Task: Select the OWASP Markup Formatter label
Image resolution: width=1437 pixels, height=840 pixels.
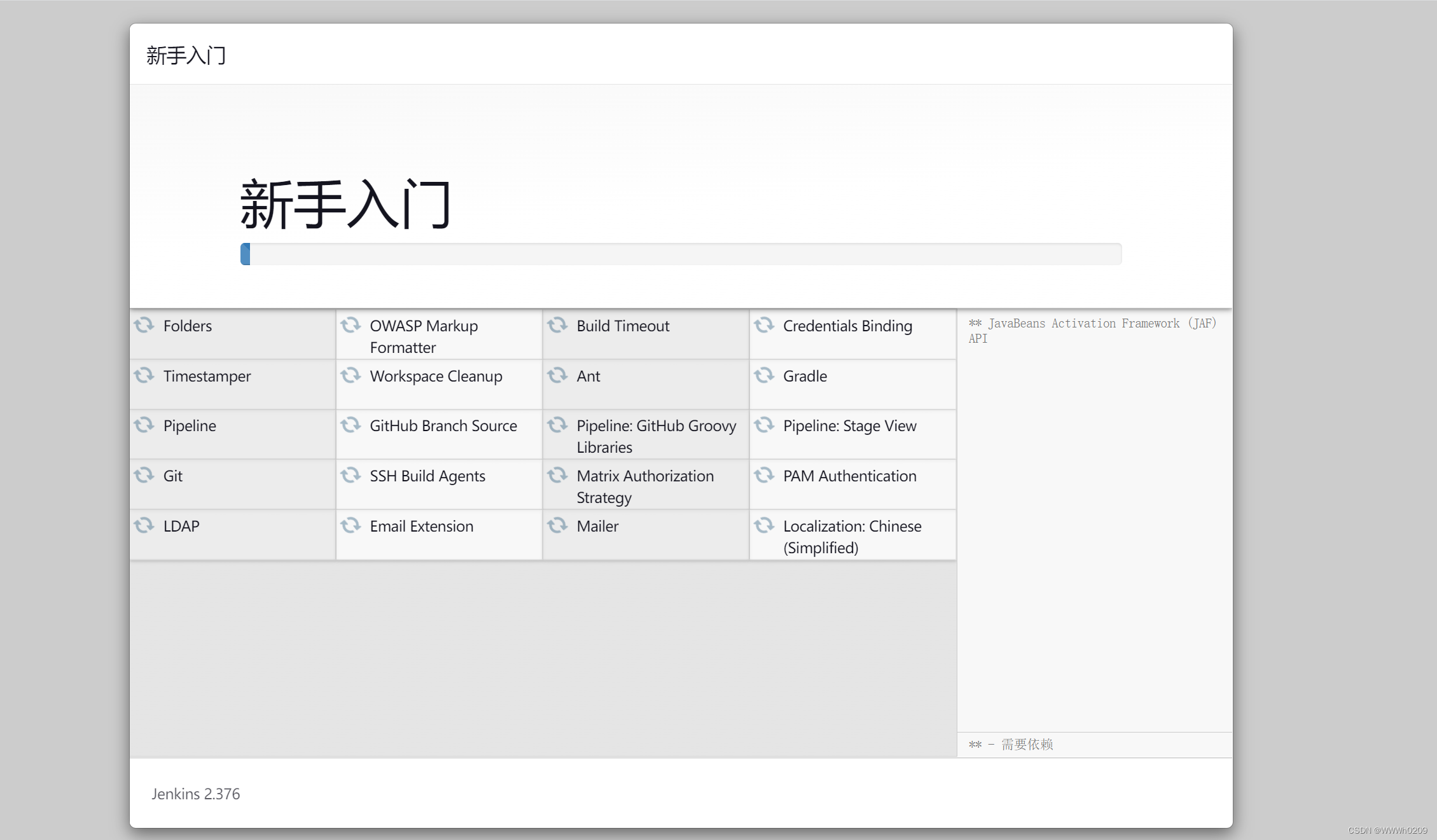Action: pyautogui.click(x=424, y=337)
